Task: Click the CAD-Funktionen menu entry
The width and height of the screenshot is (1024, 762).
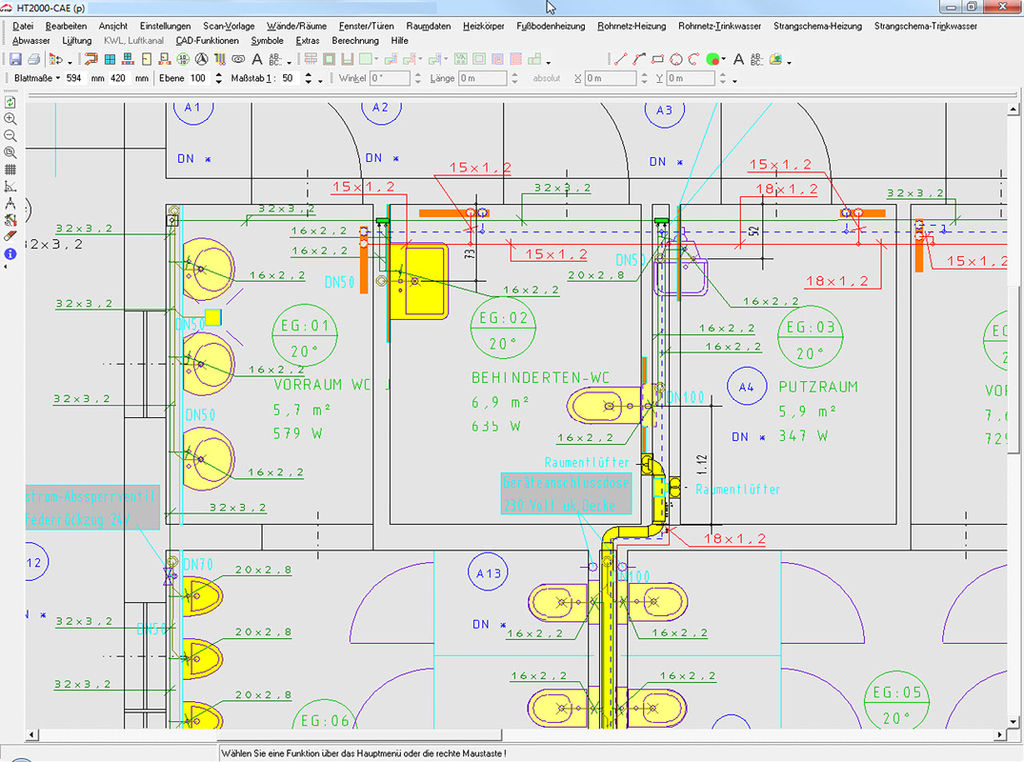Action: pyautogui.click(x=207, y=41)
